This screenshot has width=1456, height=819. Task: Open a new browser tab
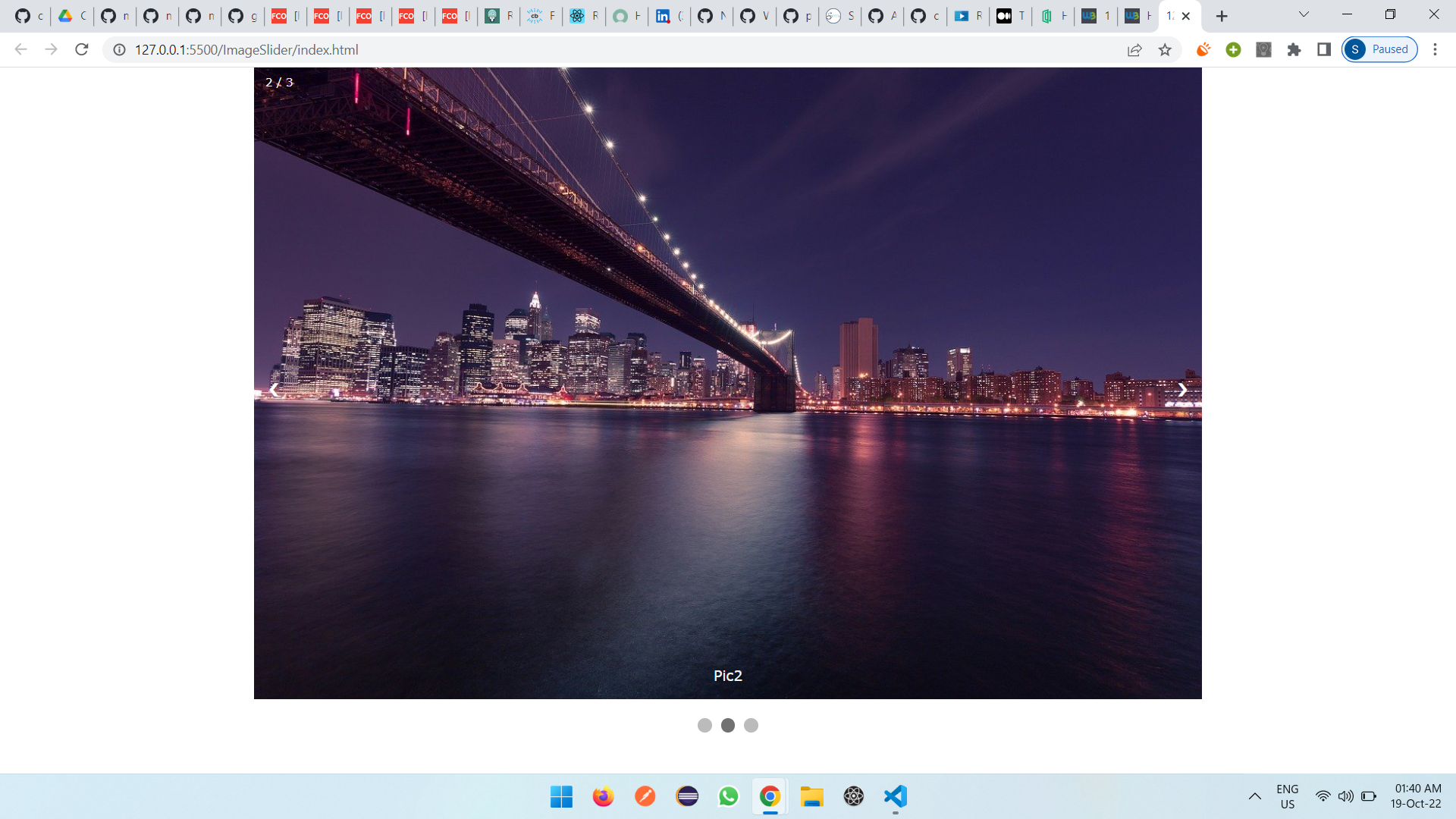tap(1222, 16)
